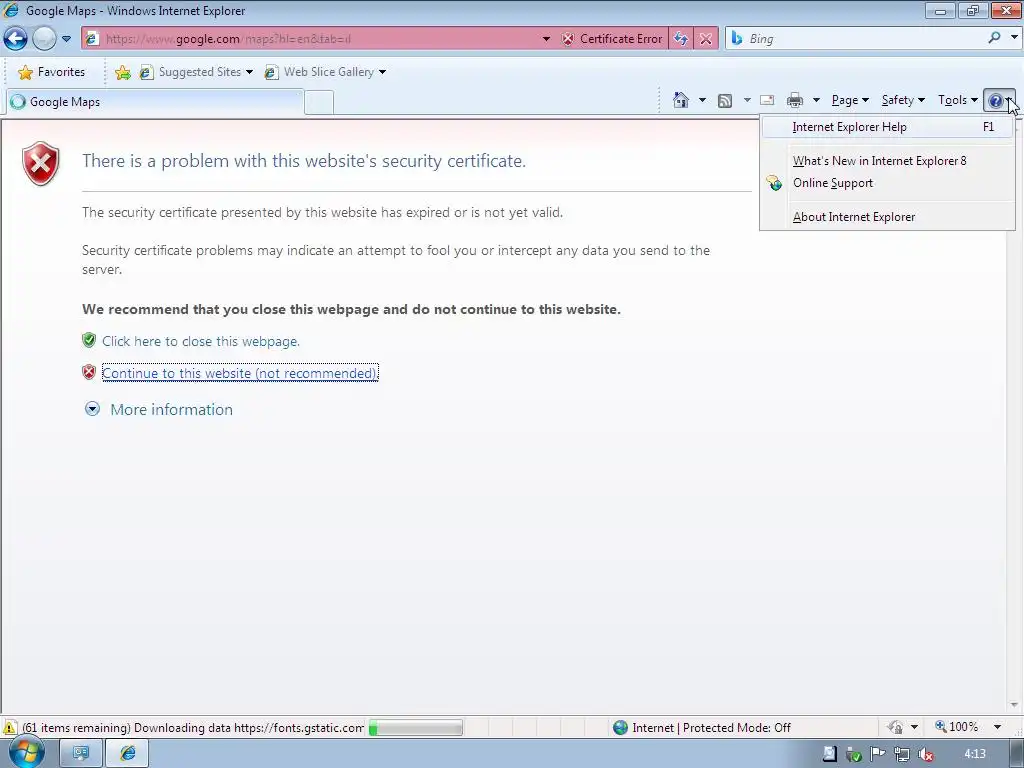Open the Windows Start orb
The width and height of the screenshot is (1024, 768).
click(27, 752)
